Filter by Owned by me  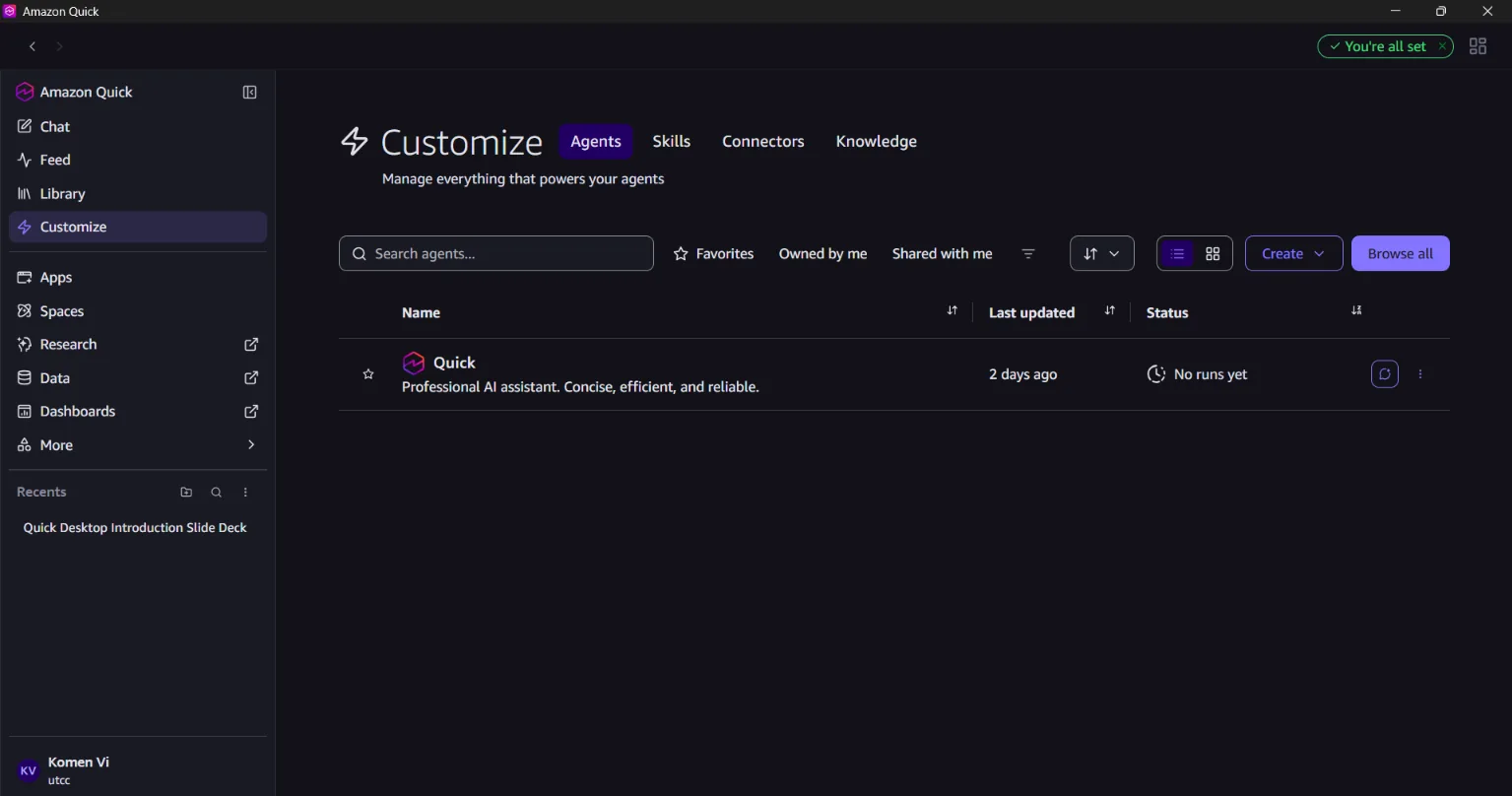(823, 254)
